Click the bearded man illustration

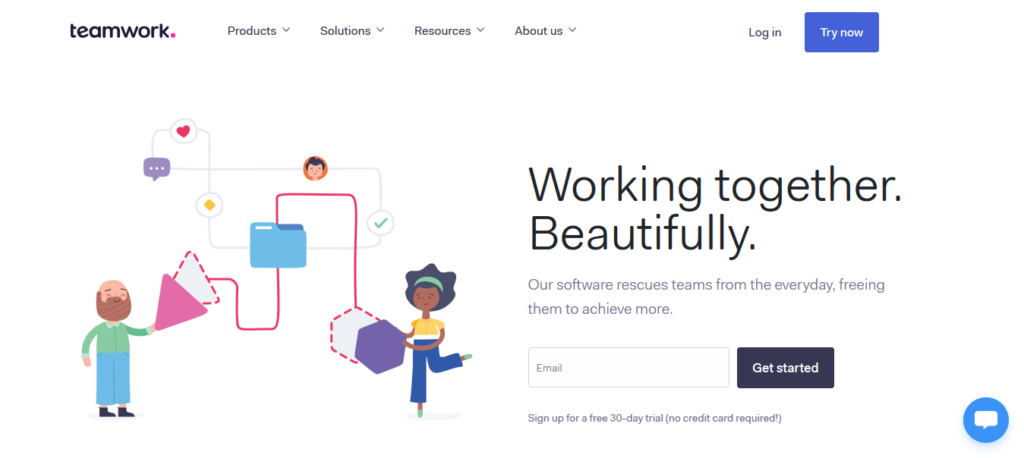(115, 348)
